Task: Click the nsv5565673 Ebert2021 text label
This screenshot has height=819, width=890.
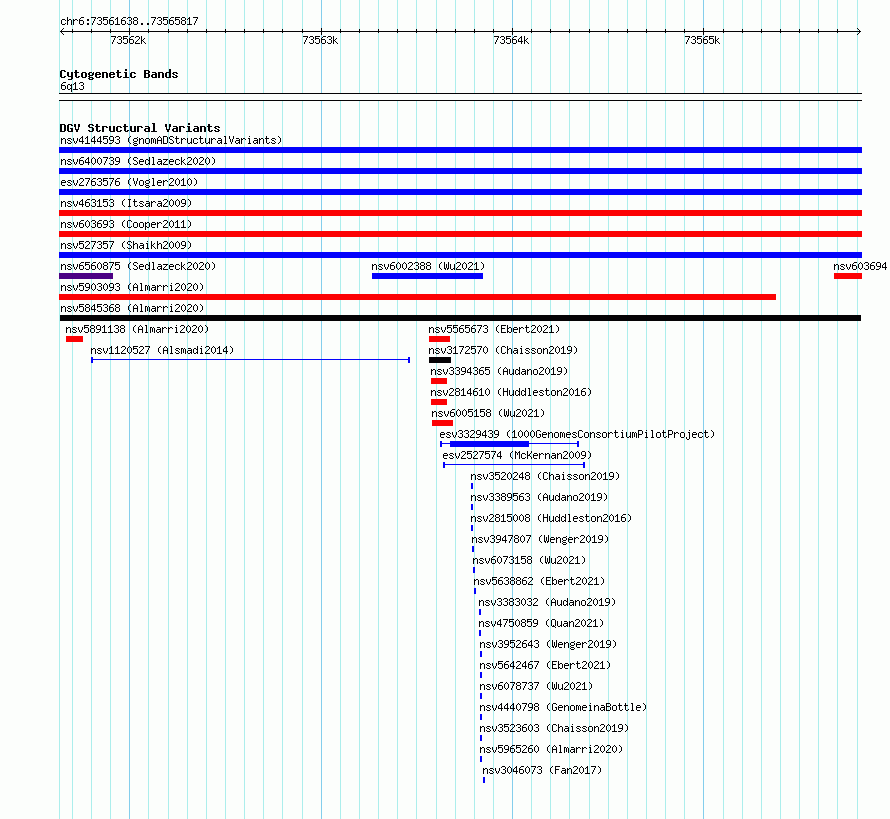Action: coord(494,329)
